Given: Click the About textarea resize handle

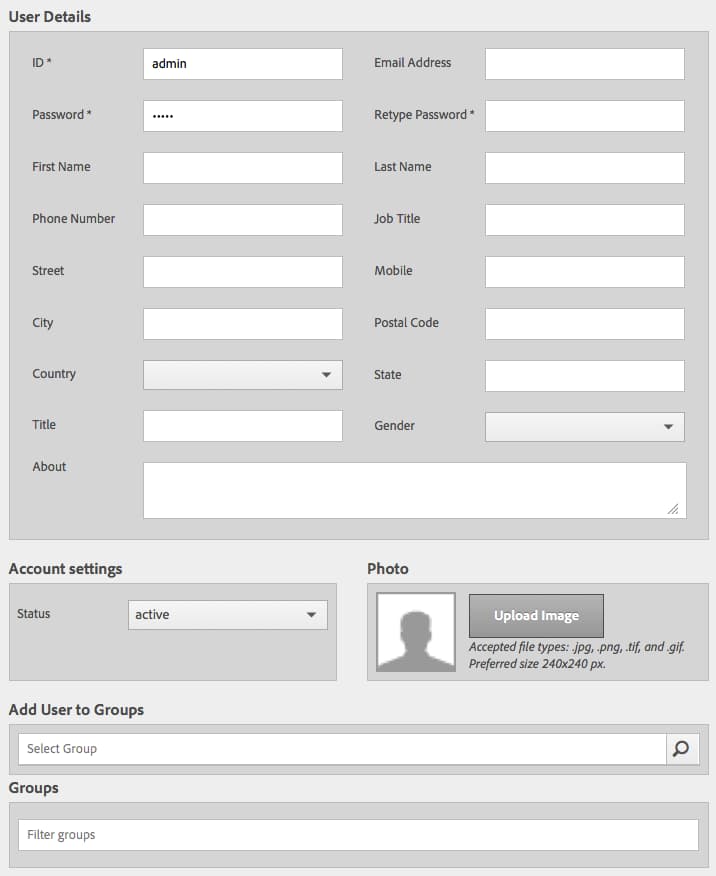Looking at the screenshot, I should (x=673, y=508).
